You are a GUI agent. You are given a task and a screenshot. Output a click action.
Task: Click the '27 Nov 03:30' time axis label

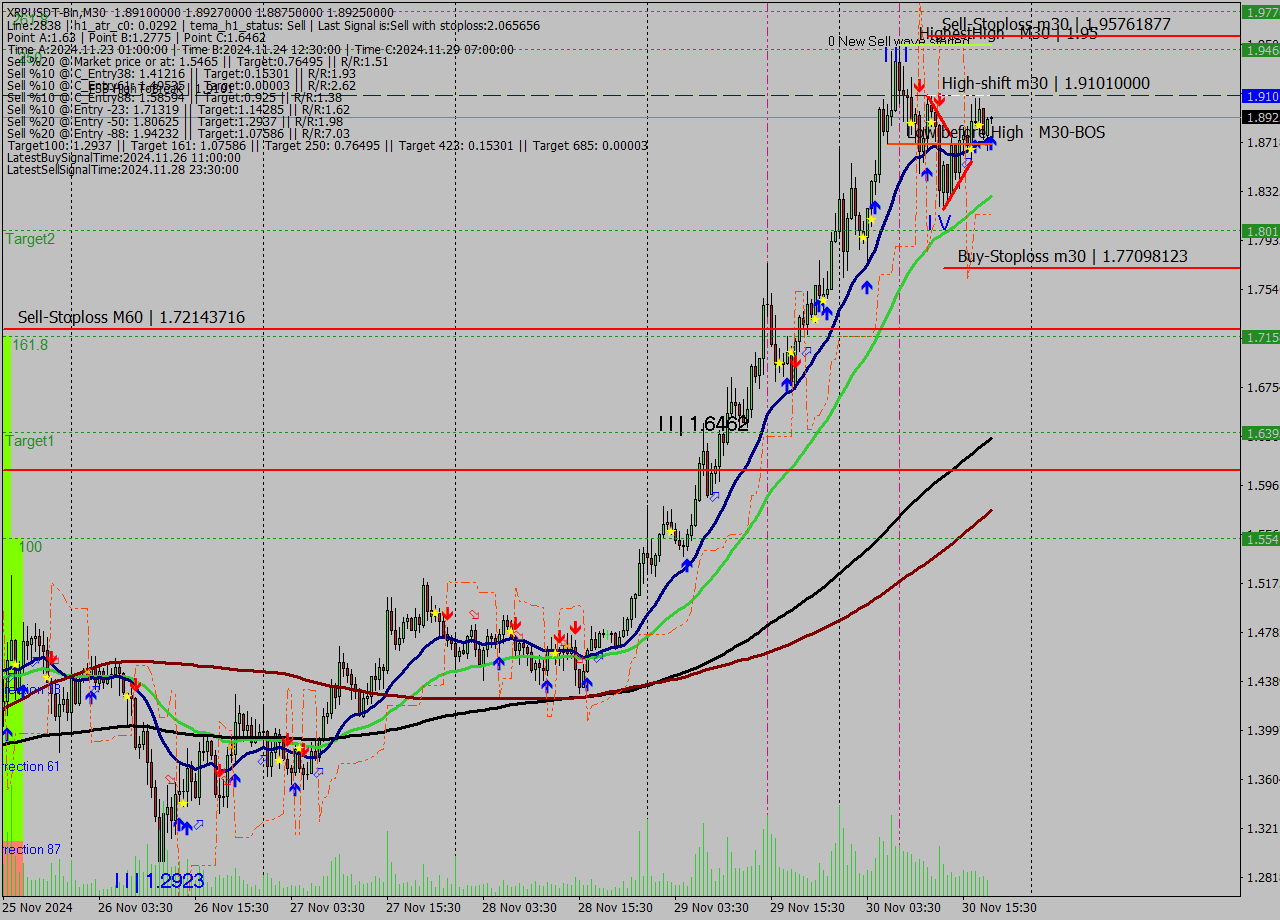[x=329, y=908]
